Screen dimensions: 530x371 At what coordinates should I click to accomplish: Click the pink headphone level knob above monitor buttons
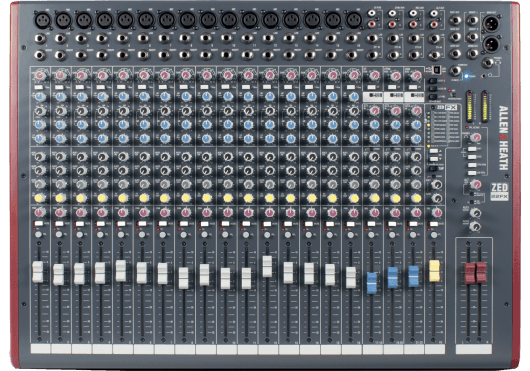476,137
